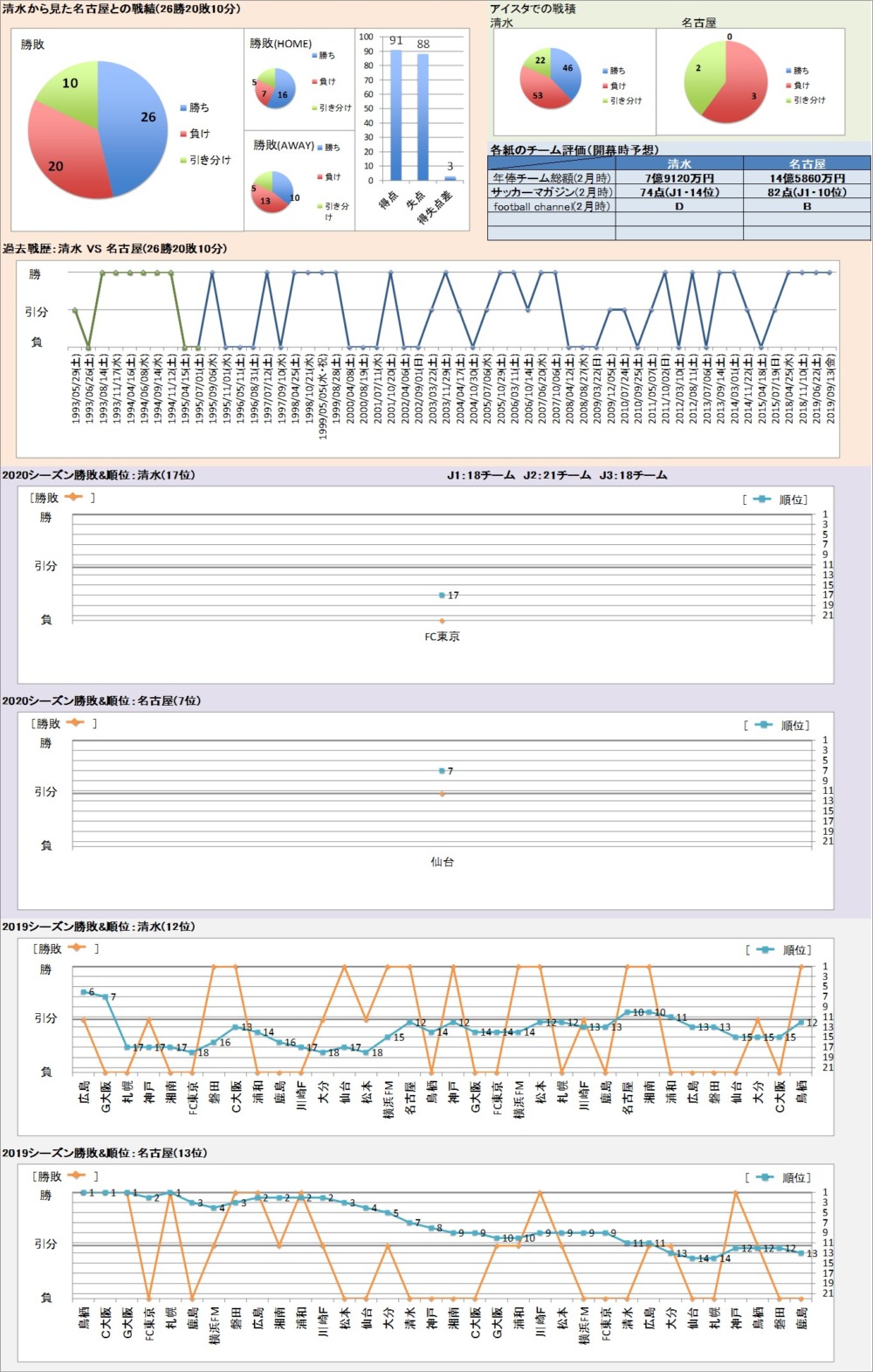
Task: Select the 失点 bar labeled 88
Action: pos(423,116)
